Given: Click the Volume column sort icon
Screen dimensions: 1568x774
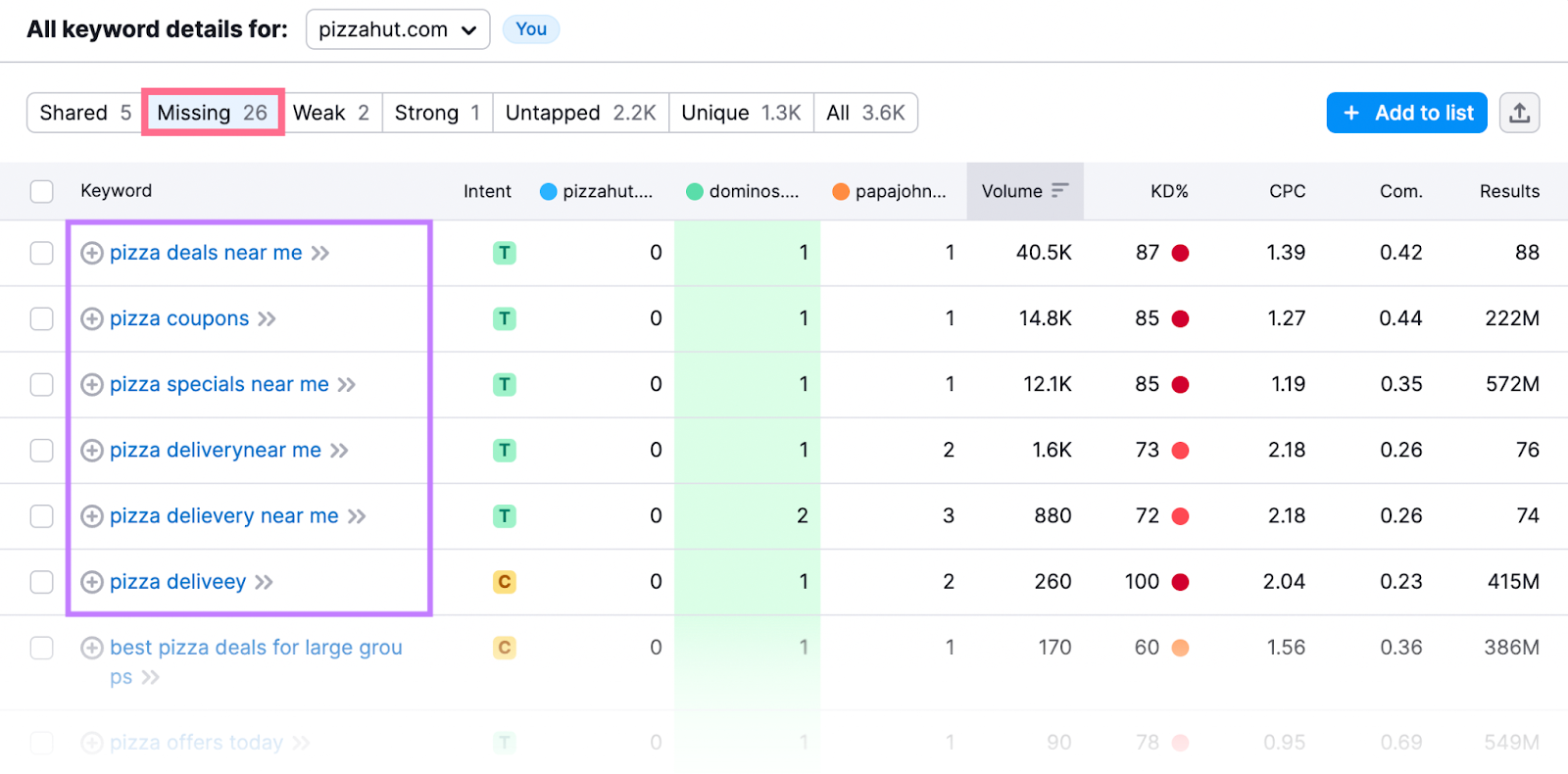Looking at the screenshot, I should pos(1059,191).
